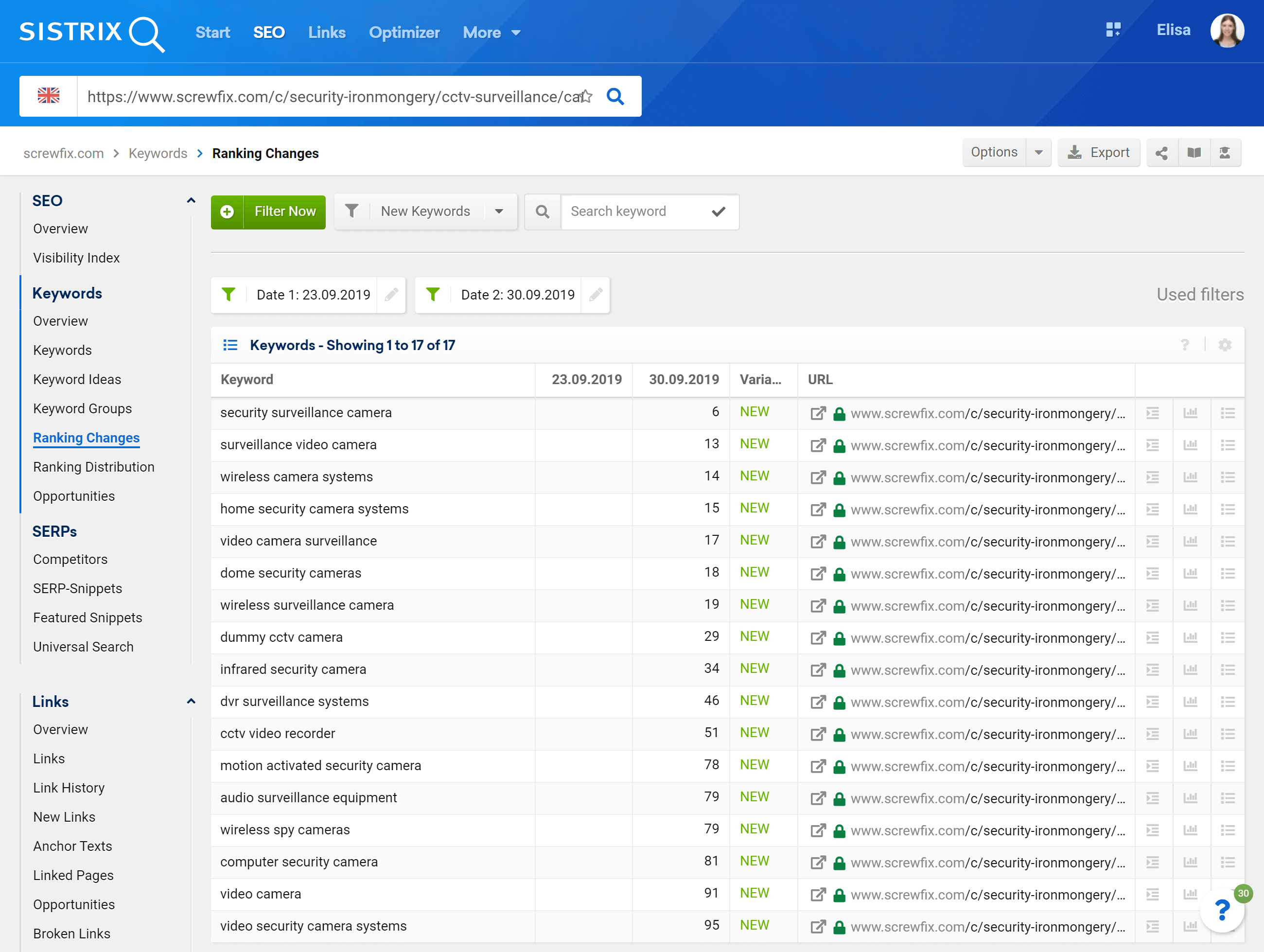Click the Export button
Image resolution: width=1264 pixels, height=952 pixels.
pos(1098,153)
